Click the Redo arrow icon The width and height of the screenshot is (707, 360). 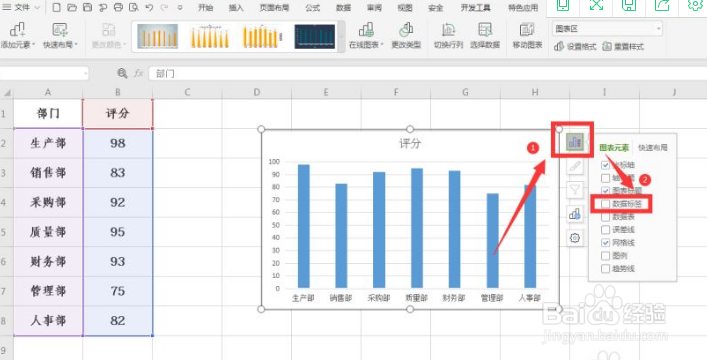coord(164,8)
